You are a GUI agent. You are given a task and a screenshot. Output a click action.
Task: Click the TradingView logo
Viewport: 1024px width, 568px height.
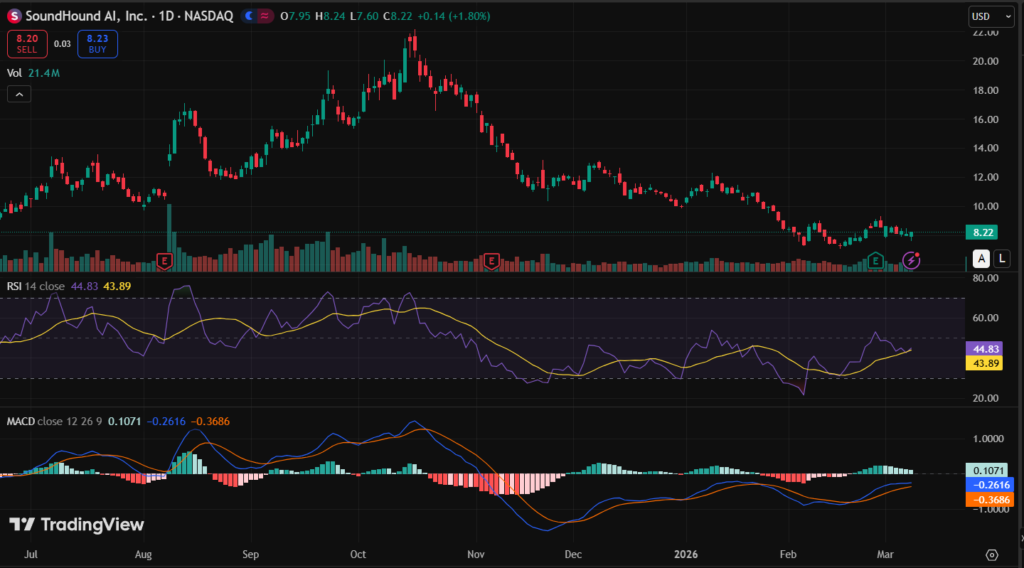tap(77, 525)
